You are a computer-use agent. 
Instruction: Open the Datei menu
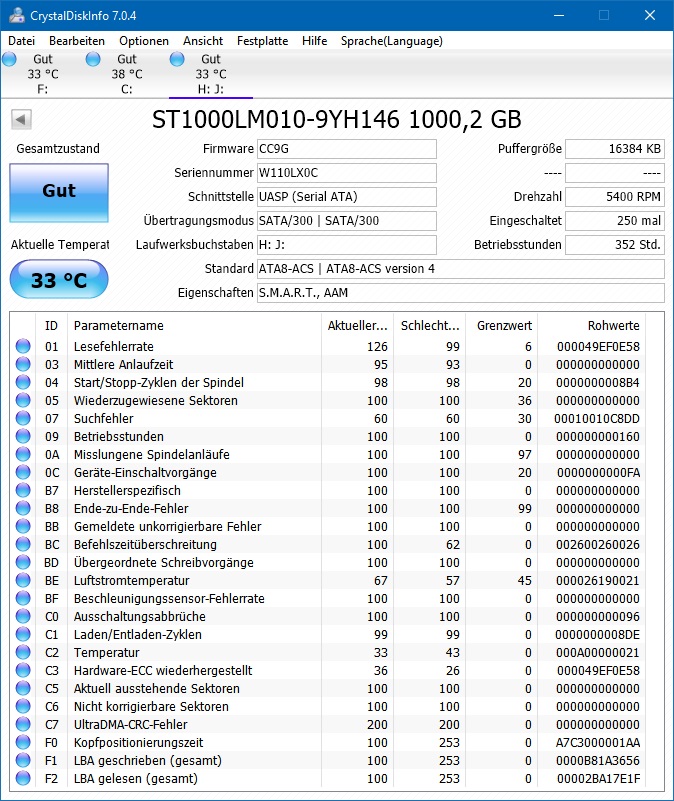pyautogui.click(x=21, y=41)
